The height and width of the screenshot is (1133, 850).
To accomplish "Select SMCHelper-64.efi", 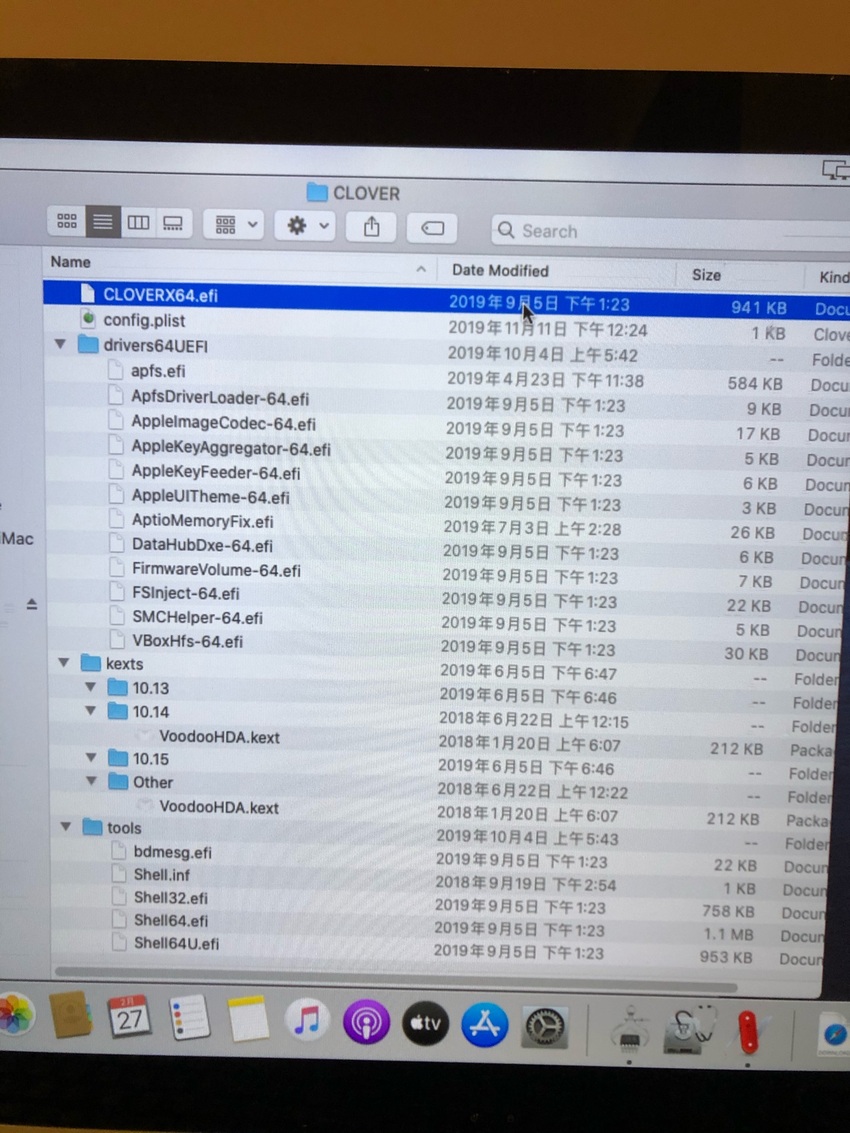I will click(197, 618).
